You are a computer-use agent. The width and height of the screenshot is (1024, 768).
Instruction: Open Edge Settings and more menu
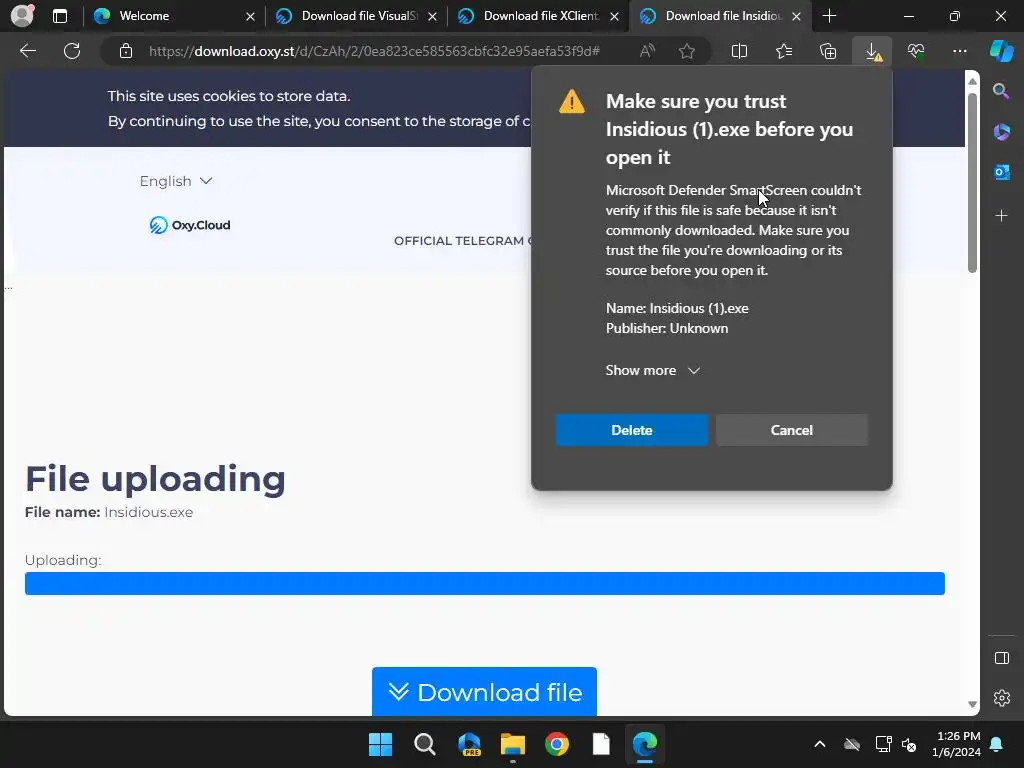click(x=959, y=51)
